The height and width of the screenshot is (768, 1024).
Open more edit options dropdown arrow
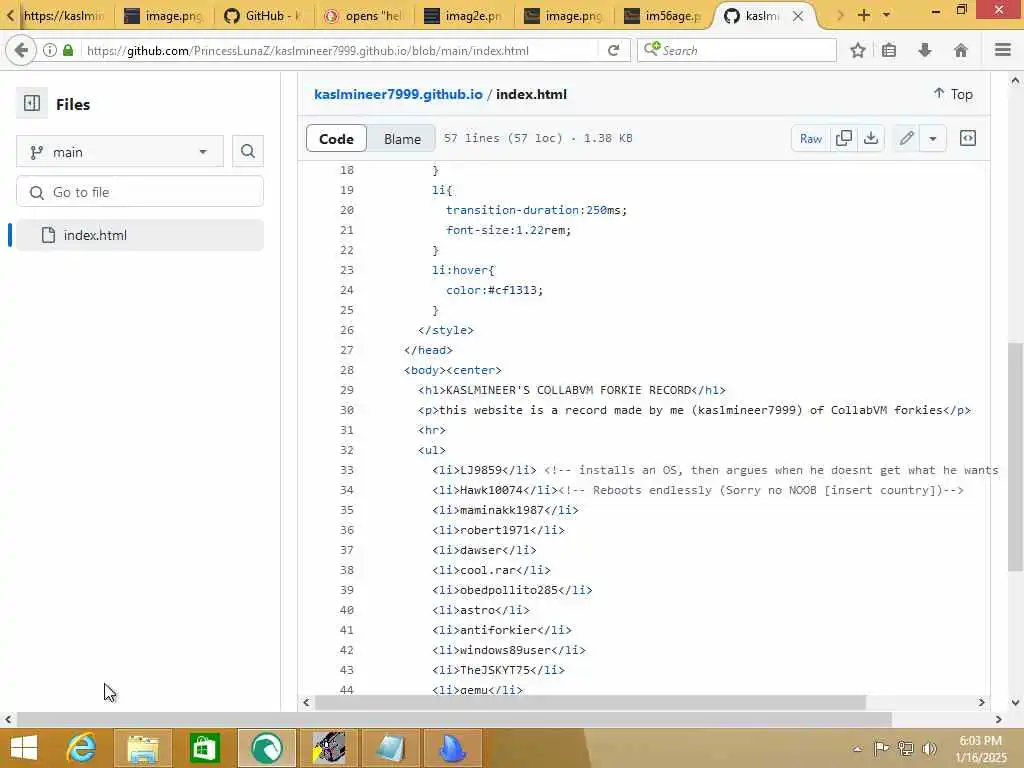(x=933, y=138)
